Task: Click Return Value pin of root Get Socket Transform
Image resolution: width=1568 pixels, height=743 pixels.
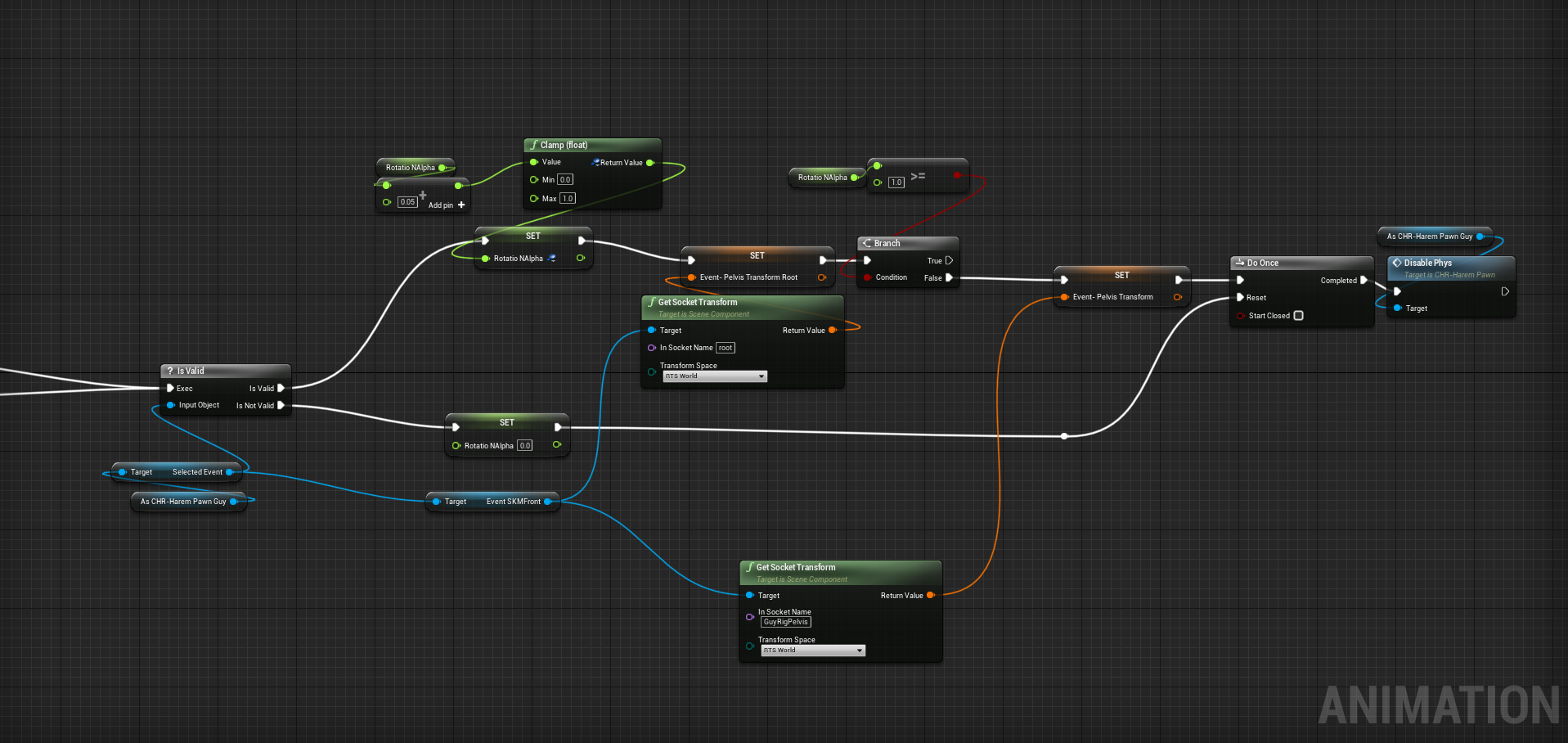Action: click(832, 330)
